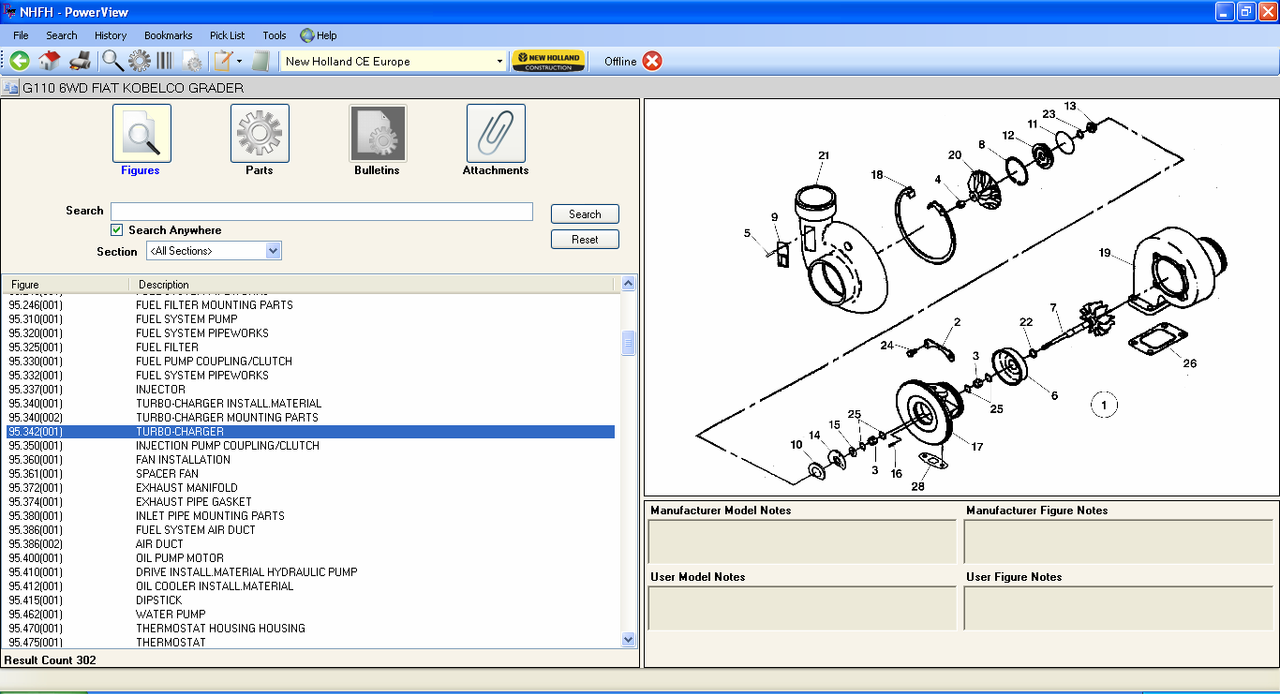
Task: Open the File menu
Action: (21, 35)
